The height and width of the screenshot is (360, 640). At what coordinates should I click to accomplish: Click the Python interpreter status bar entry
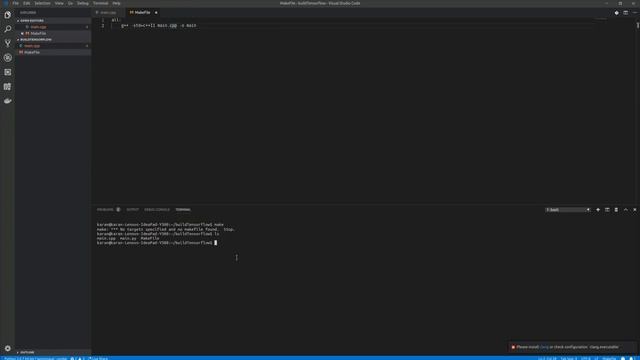[36, 358]
